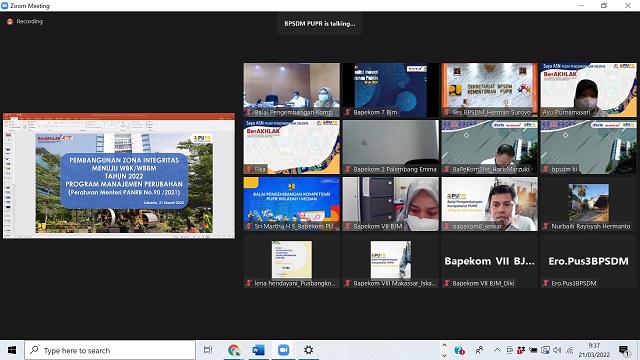The image size is (640, 360).
Task: Select the Sri Martha H S_Bapekom video tile
Action: (291, 204)
